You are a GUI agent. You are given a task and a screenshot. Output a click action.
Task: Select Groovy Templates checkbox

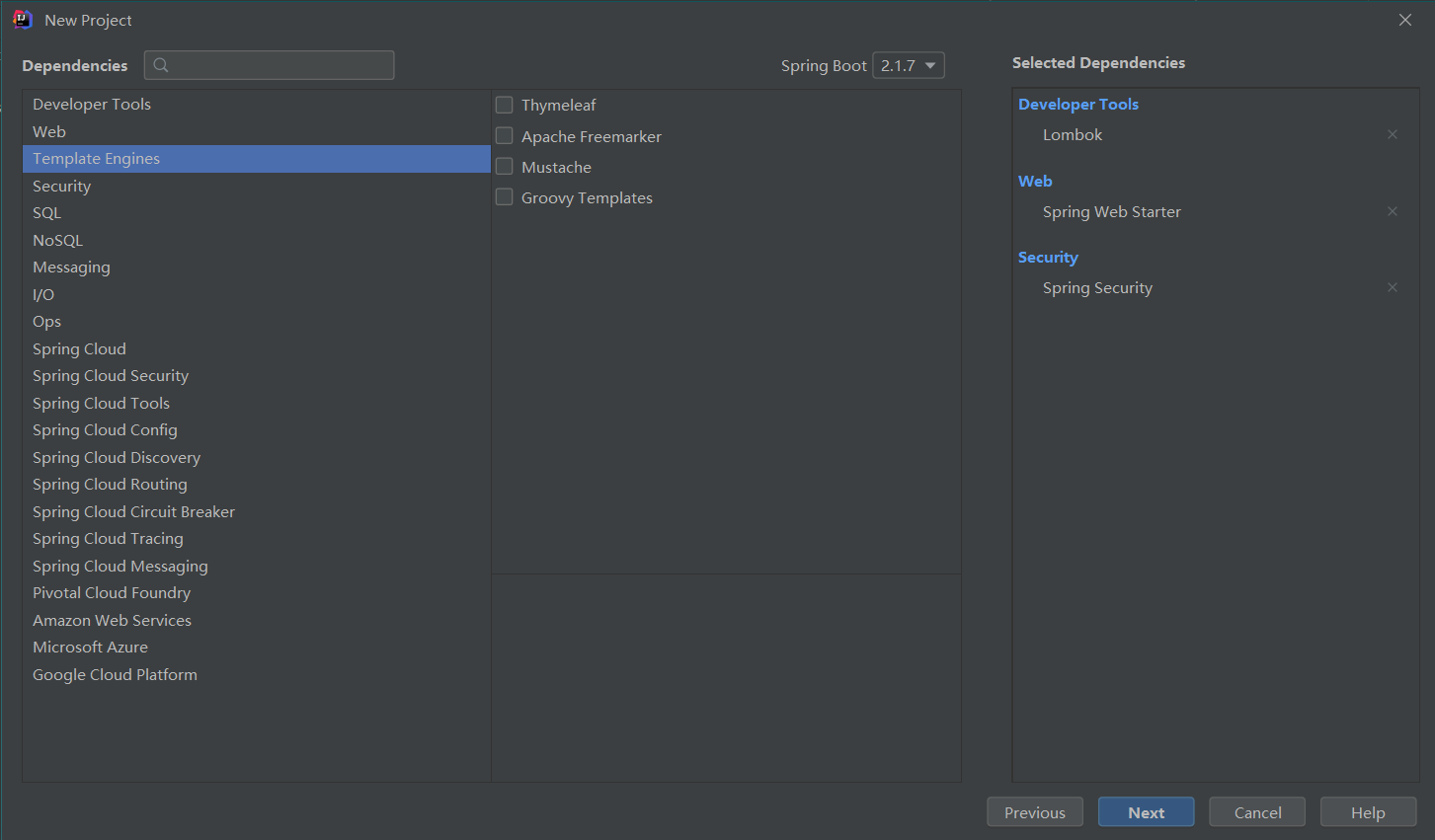point(504,196)
